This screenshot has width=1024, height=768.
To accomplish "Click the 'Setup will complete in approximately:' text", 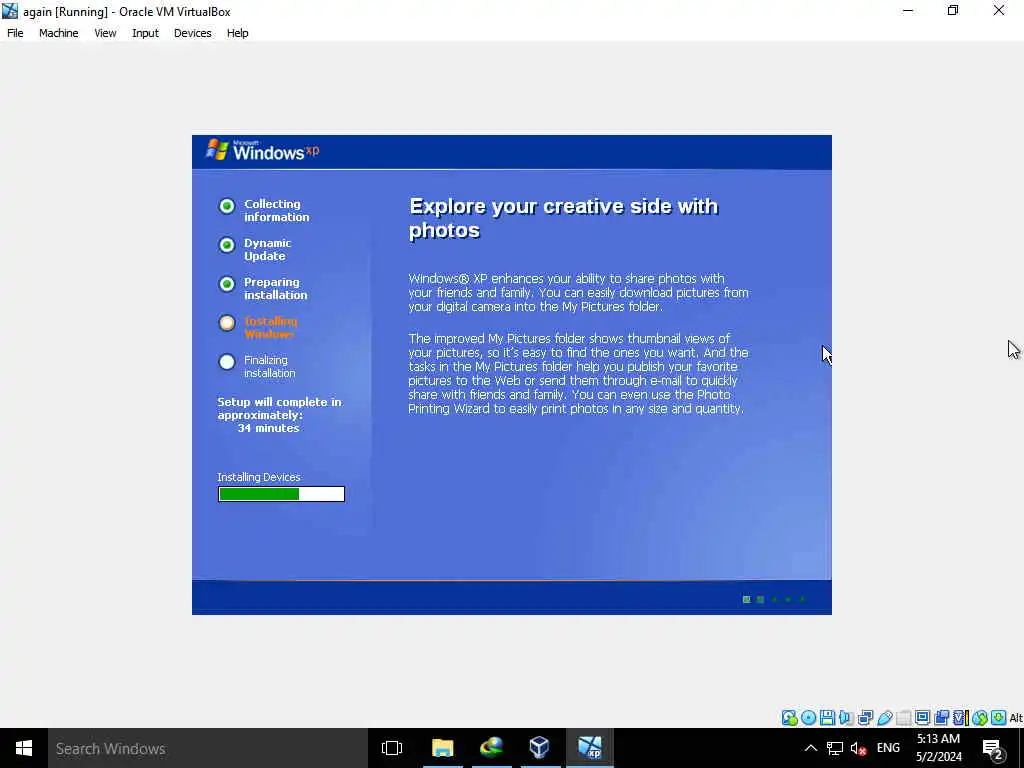I will point(280,408).
